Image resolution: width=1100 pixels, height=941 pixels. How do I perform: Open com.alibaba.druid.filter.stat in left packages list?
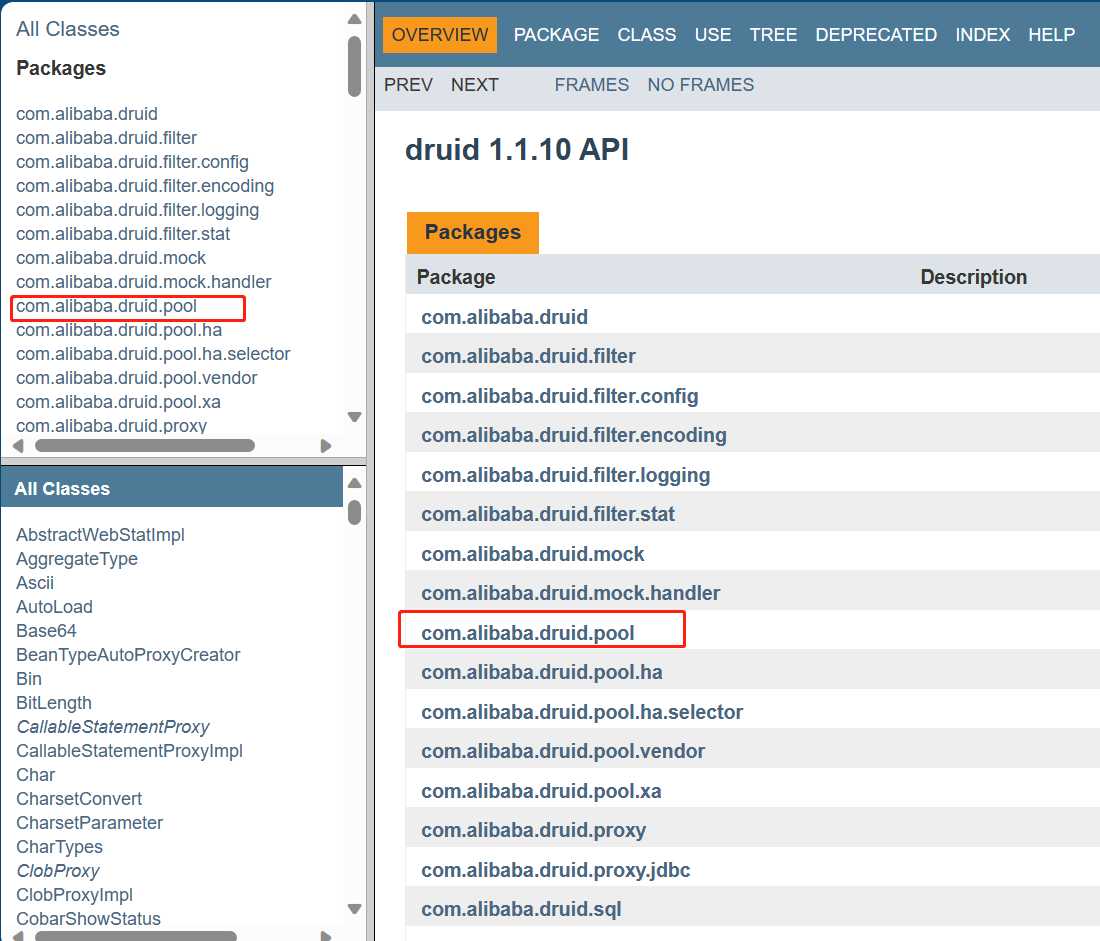[123, 234]
